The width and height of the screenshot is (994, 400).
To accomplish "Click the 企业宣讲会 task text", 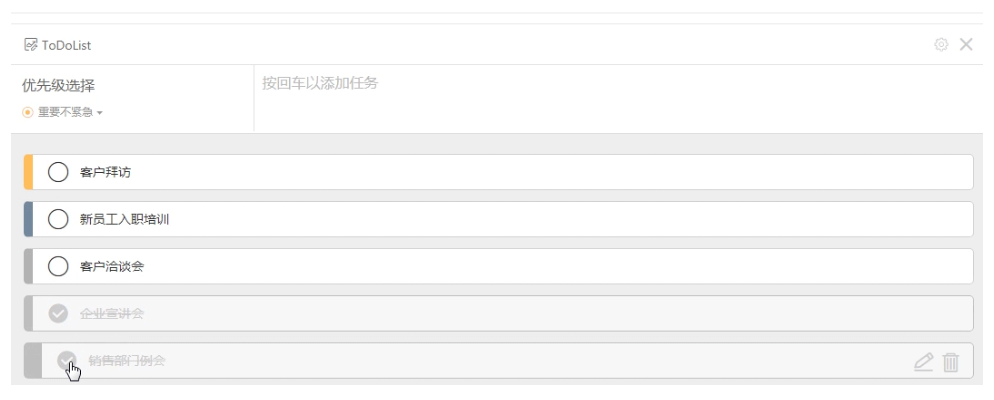I will point(112,313).
